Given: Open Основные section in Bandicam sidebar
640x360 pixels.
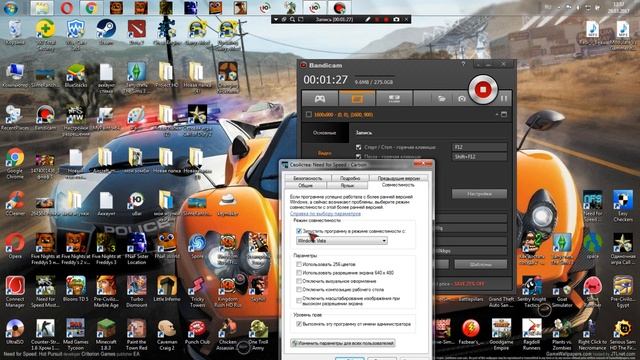Looking at the screenshot, I should [x=324, y=133].
